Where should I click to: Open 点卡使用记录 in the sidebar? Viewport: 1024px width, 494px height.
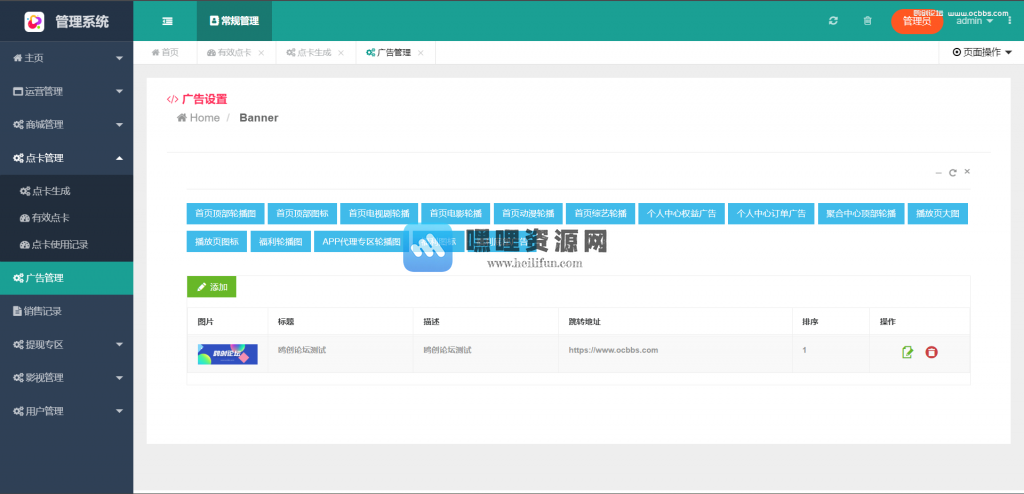coord(67,245)
